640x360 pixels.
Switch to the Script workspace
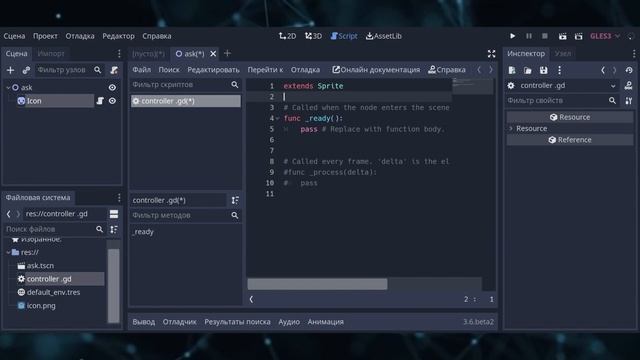tap(344, 36)
